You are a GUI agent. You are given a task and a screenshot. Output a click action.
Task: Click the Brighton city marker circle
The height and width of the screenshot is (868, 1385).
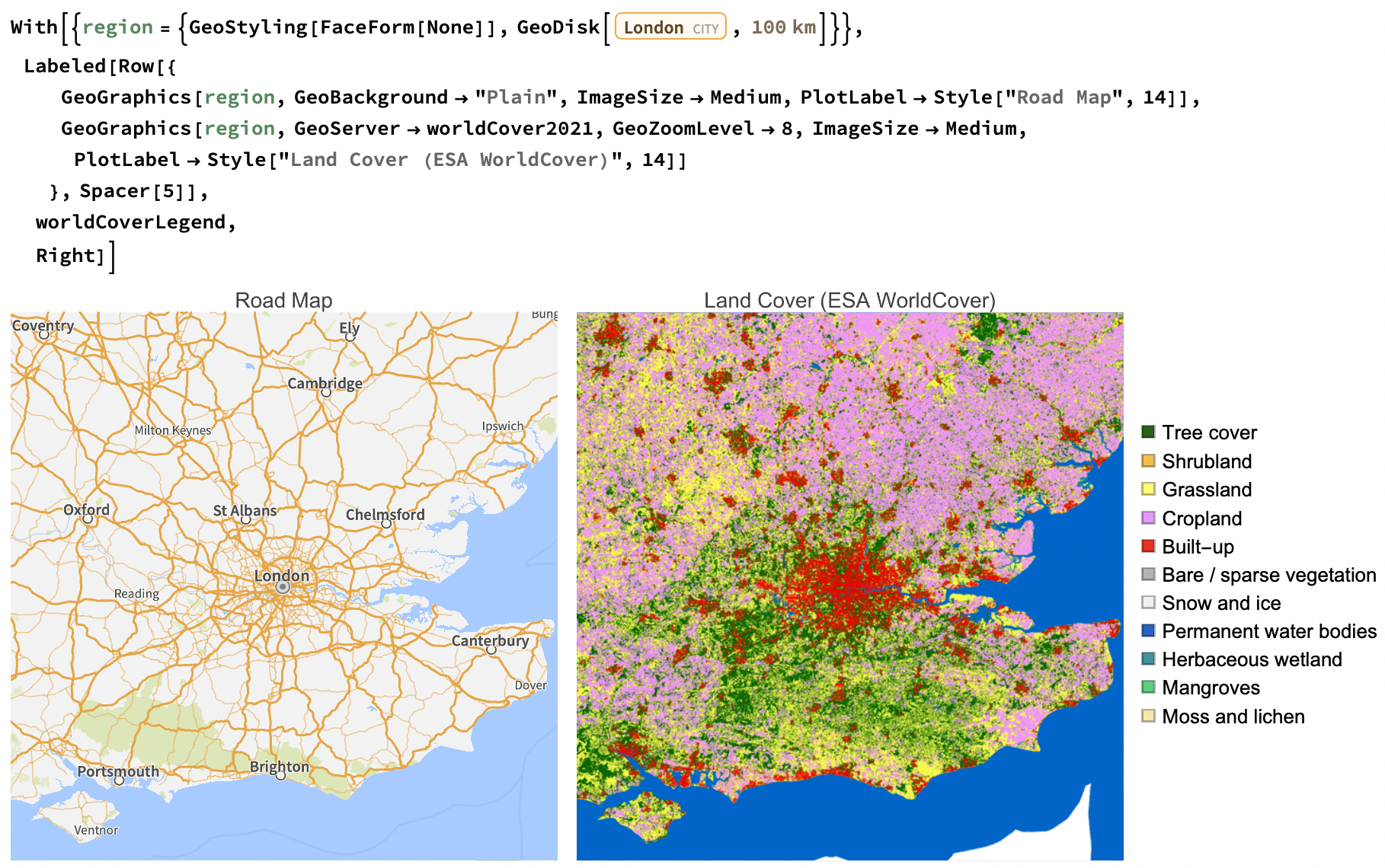point(280,776)
